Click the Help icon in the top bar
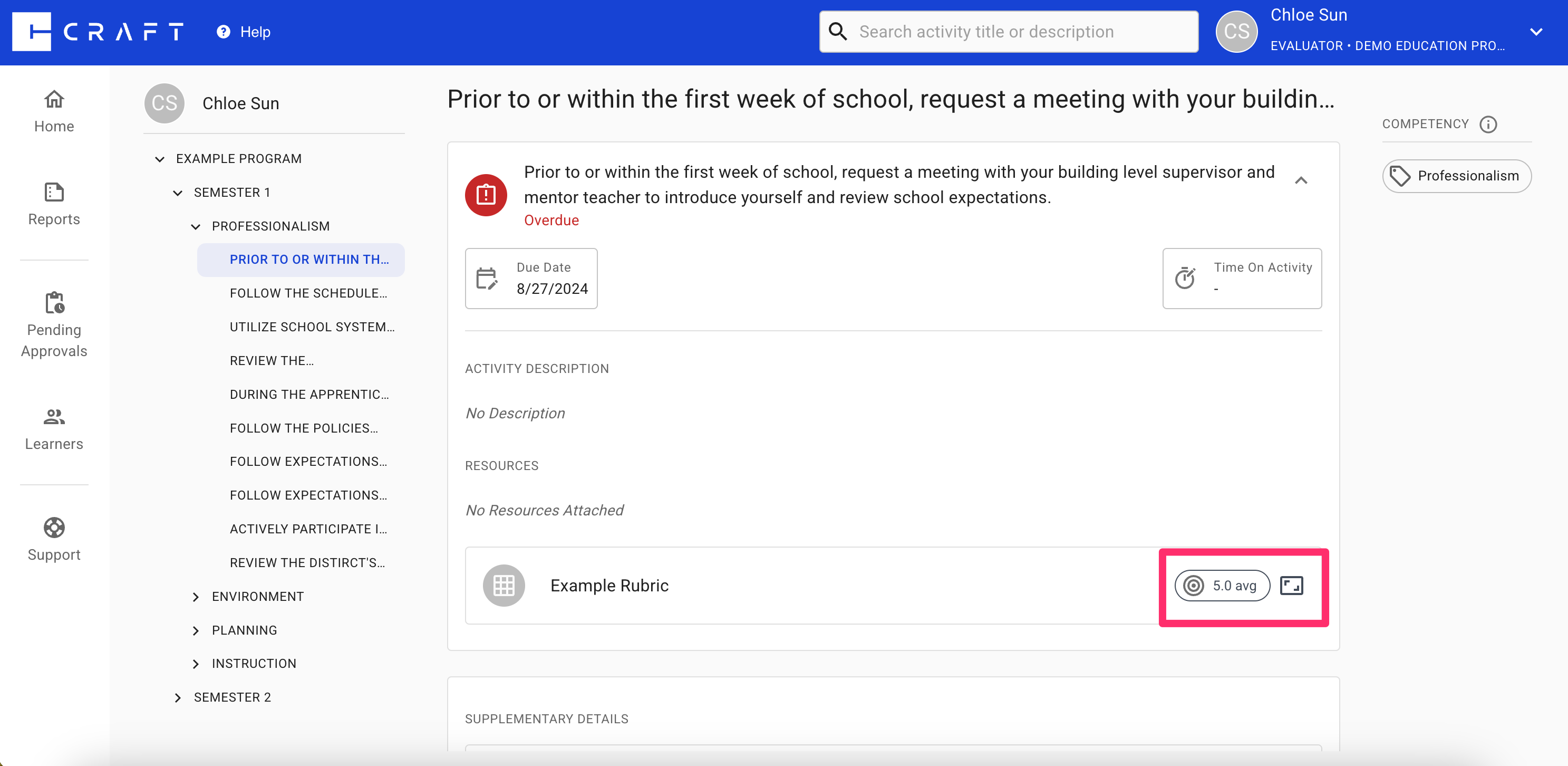This screenshot has height=766, width=1568. click(x=223, y=32)
